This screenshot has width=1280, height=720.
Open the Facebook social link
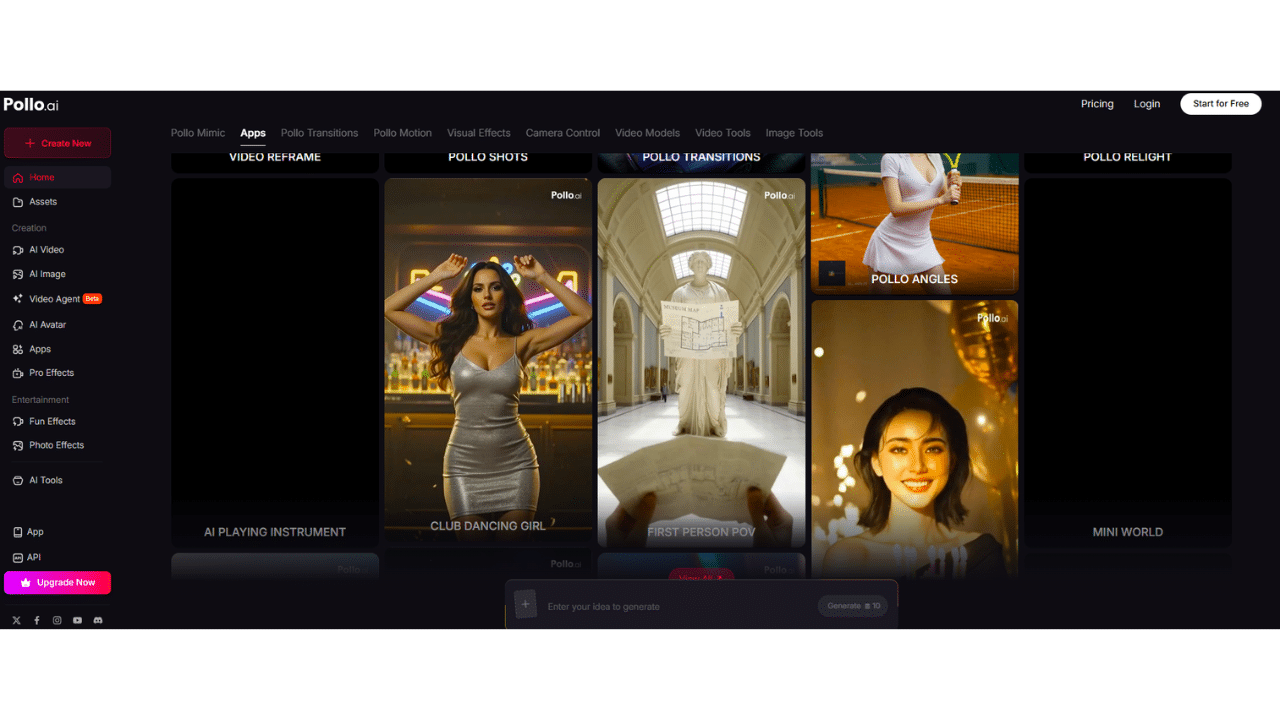pyautogui.click(x=37, y=621)
